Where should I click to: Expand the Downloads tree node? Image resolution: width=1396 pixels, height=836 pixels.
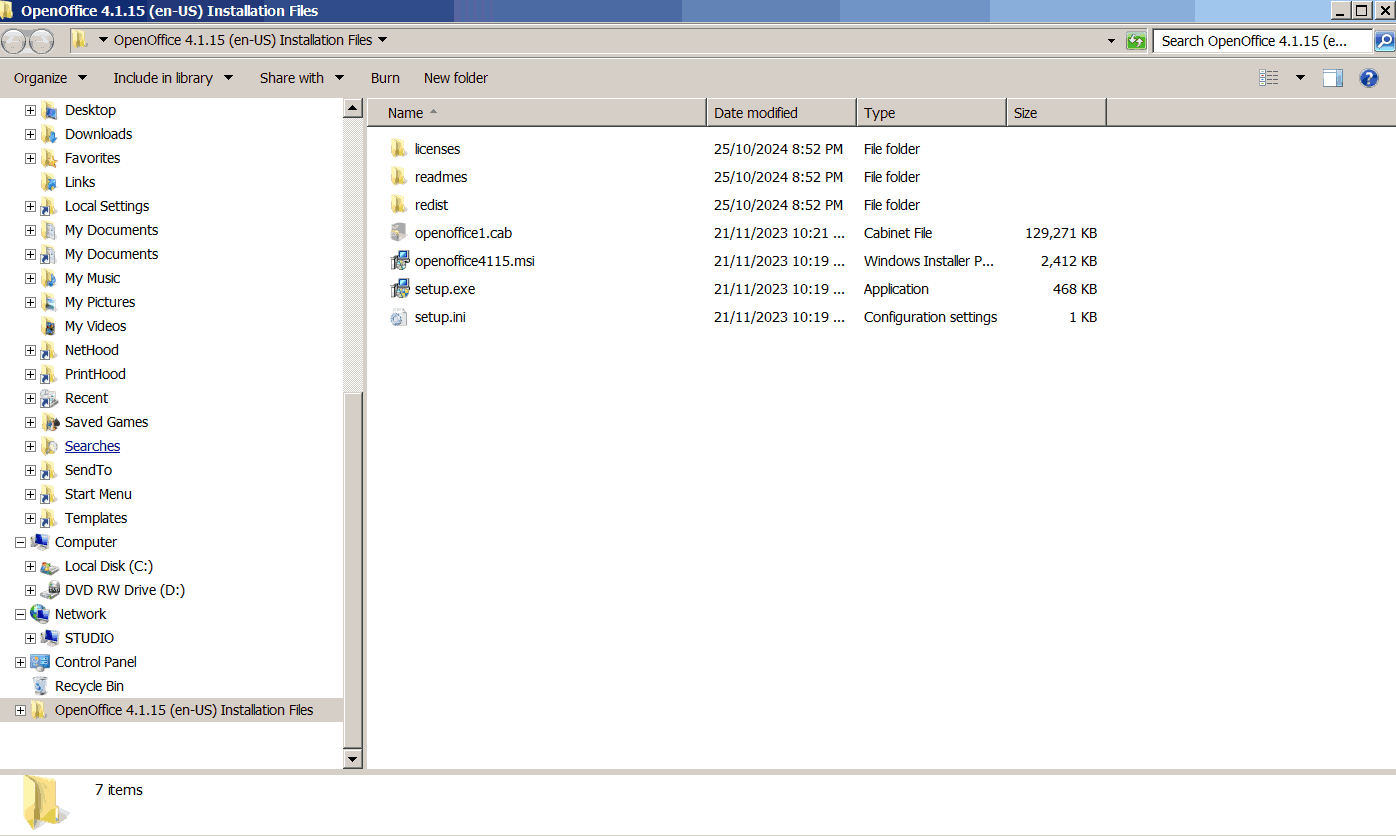[30, 134]
